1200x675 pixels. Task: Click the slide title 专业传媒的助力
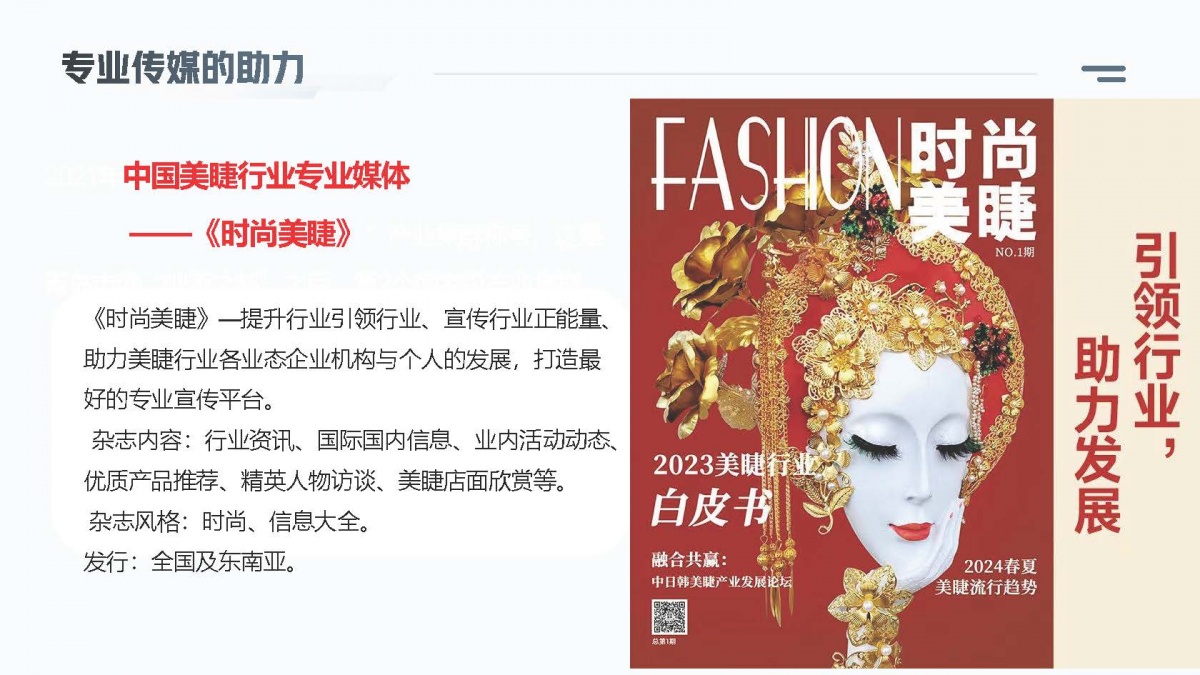coord(182,67)
